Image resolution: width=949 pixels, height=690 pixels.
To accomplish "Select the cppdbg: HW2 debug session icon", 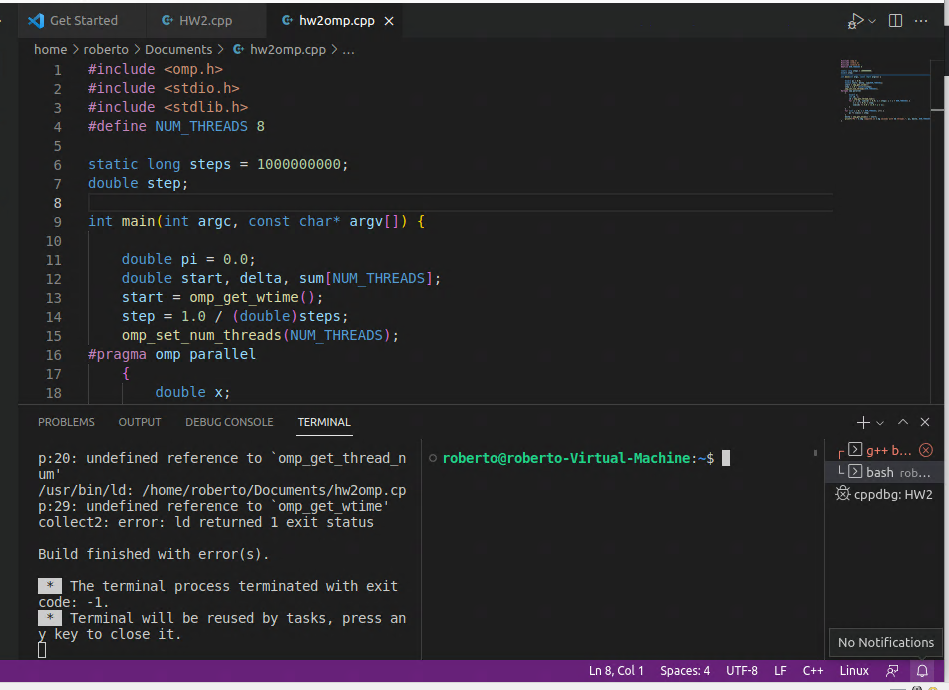I will [x=843, y=492].
